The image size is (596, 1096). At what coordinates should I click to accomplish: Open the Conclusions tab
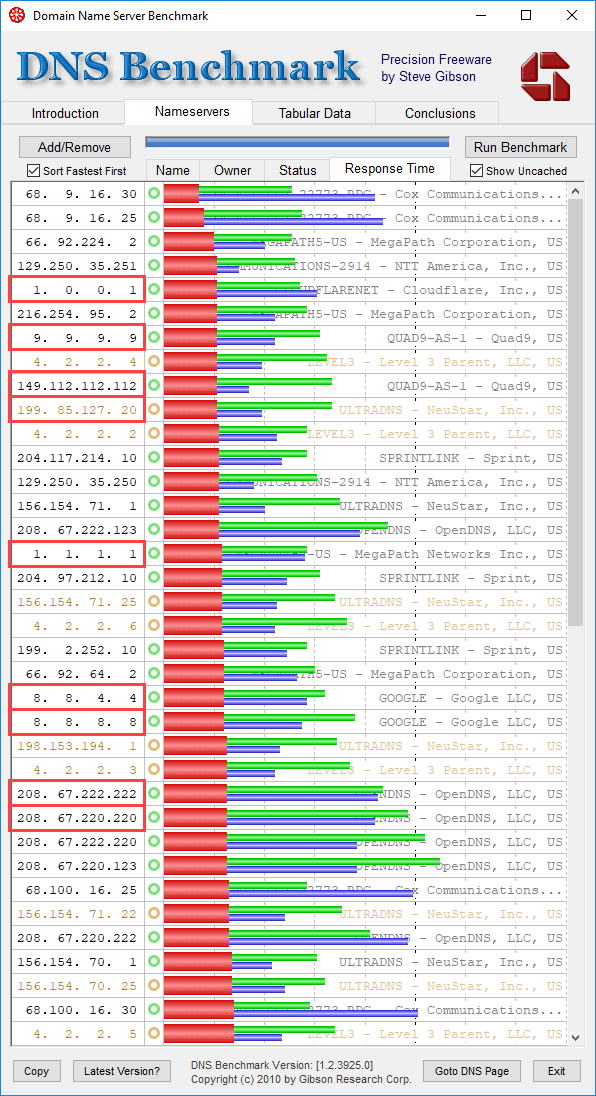coord(440,113)
